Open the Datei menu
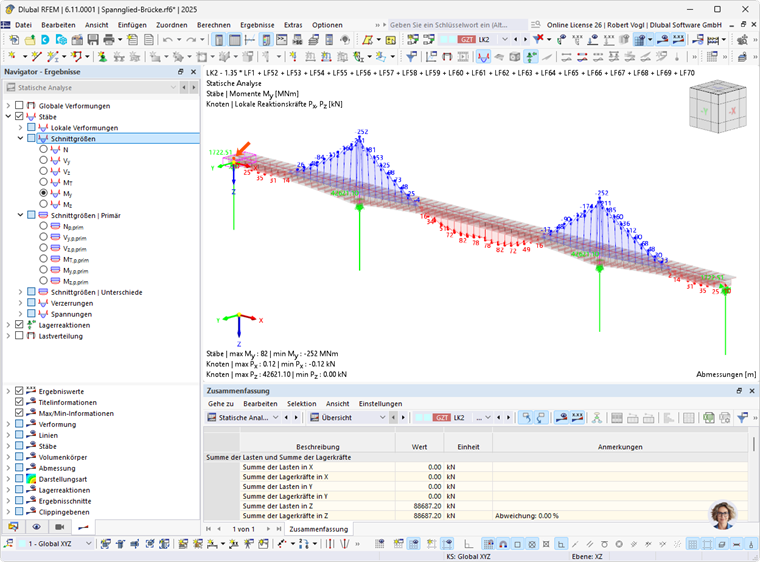 [23, 25]
